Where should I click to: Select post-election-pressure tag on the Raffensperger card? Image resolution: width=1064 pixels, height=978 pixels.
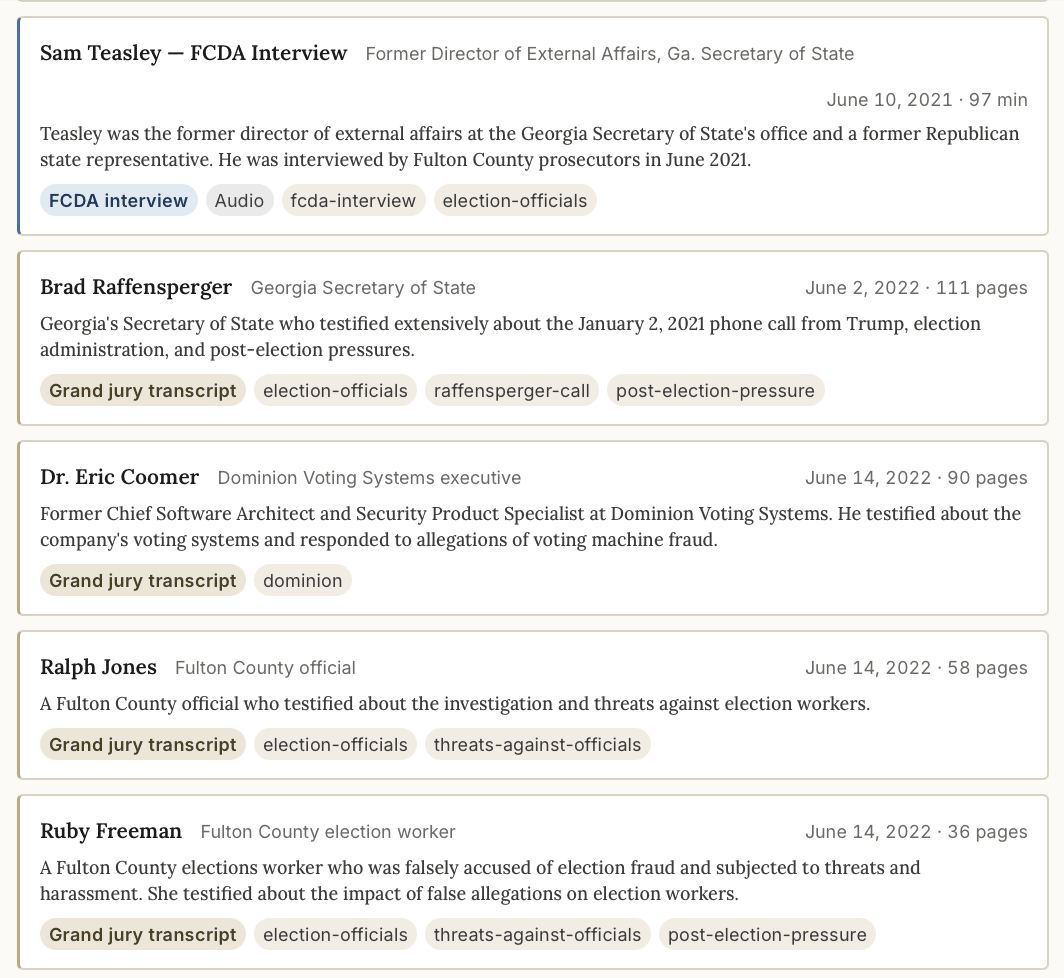715,391
